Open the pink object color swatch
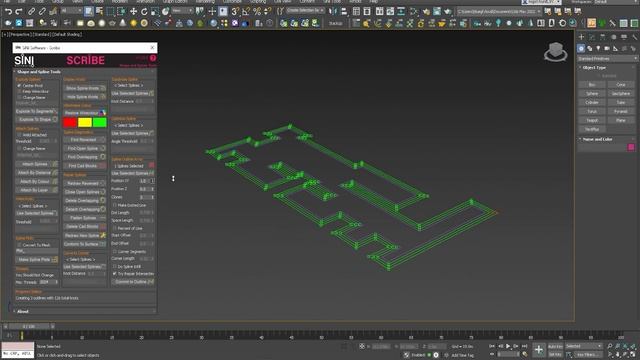 (x=631, y=147)
